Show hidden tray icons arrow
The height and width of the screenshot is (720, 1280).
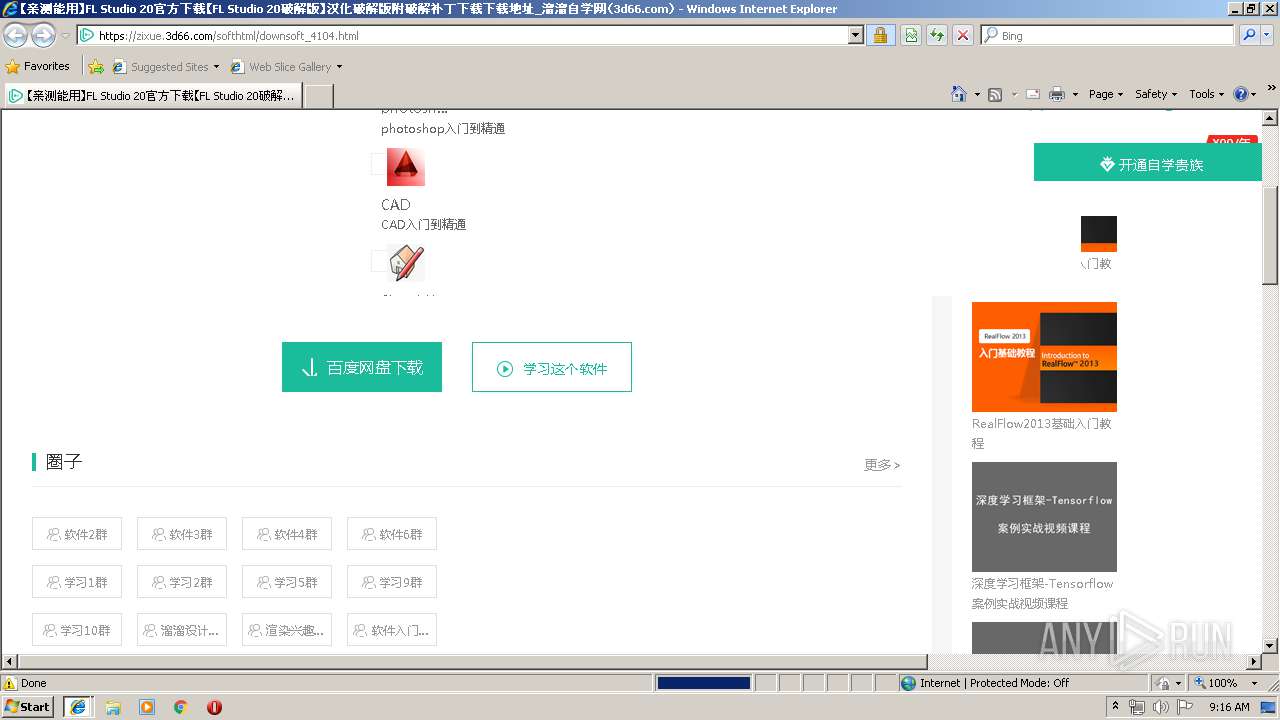click(1115, 707)
